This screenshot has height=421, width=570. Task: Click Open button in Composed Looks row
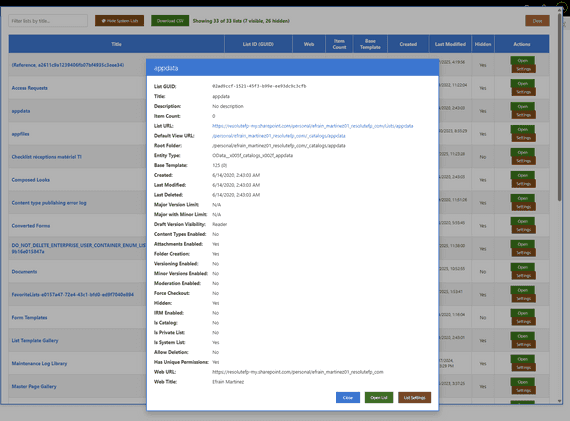[x=522, y=175]
